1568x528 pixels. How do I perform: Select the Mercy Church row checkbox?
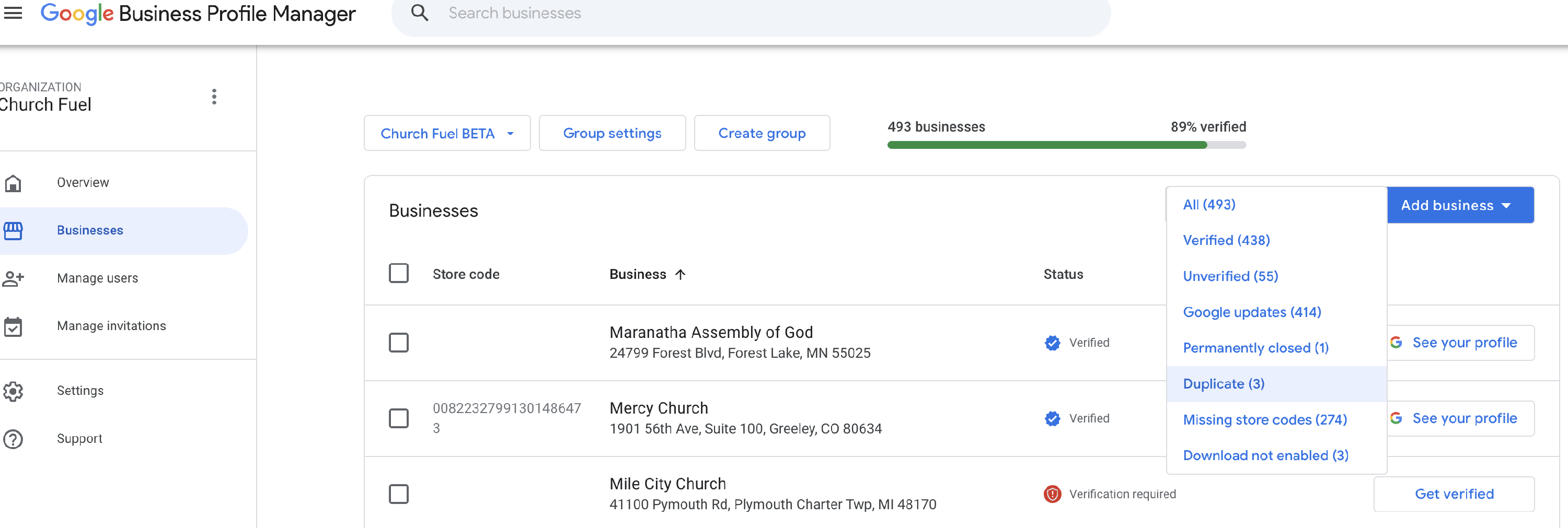click(399, 418)
